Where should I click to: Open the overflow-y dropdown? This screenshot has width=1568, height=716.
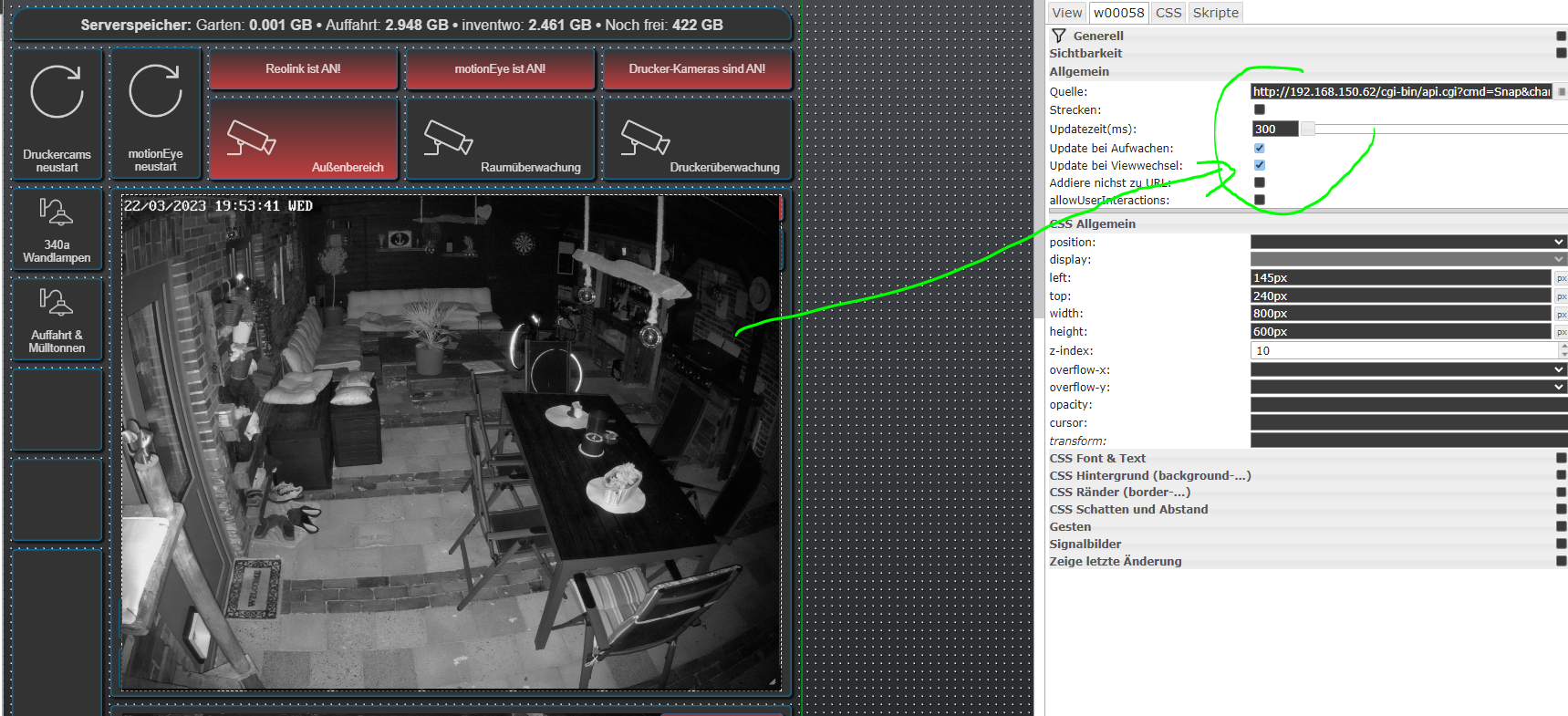tap(1408, 387)
